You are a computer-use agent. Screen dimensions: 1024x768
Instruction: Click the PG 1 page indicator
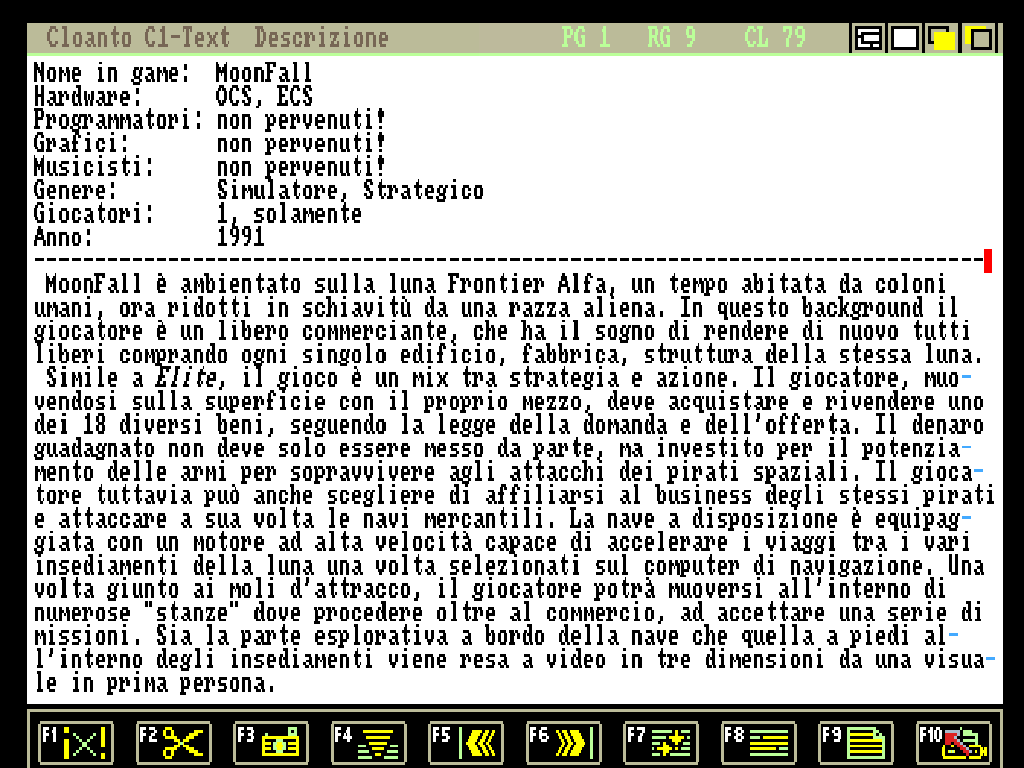point(586,38)
